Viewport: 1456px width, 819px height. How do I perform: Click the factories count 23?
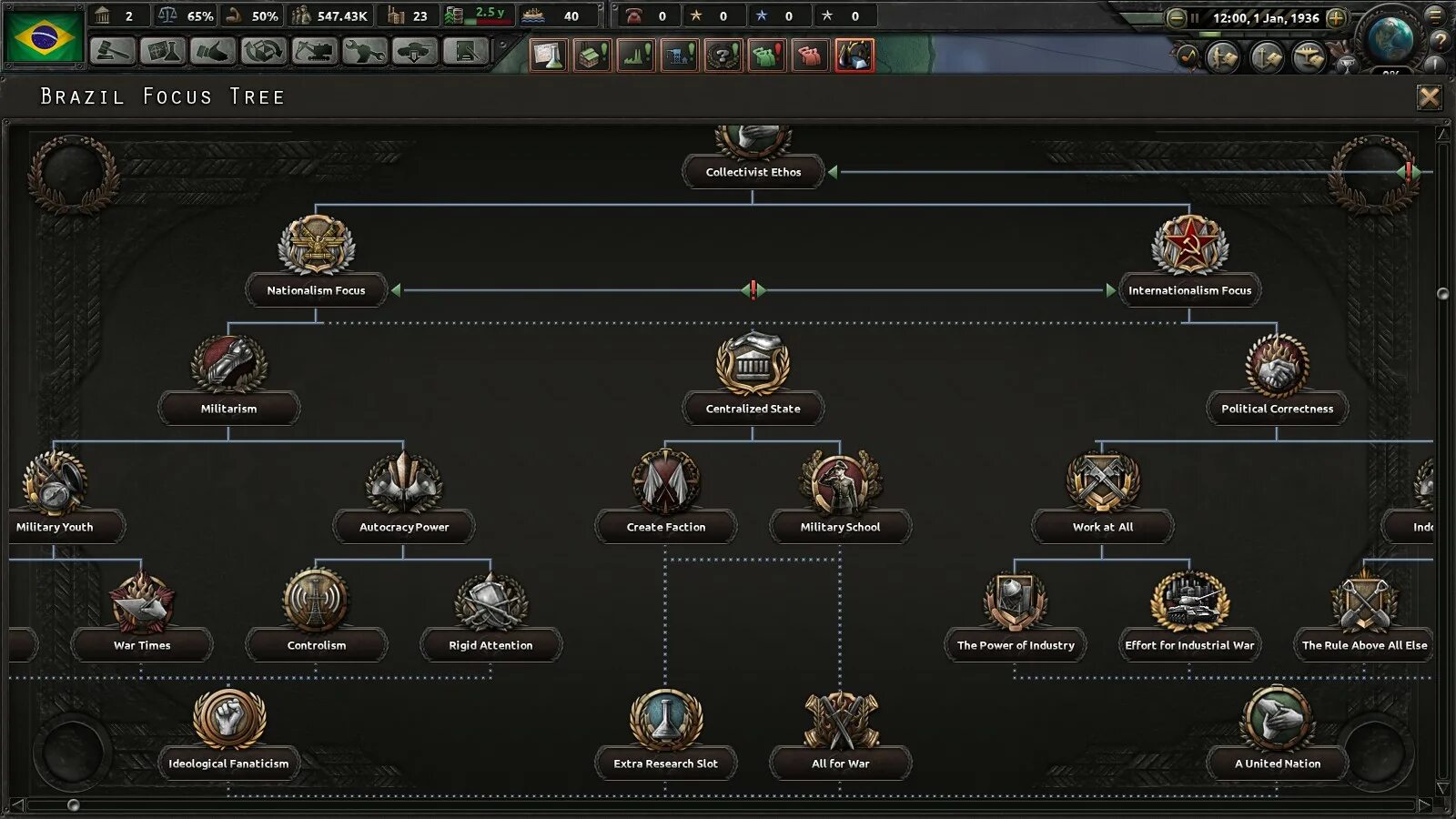(407, 15)
